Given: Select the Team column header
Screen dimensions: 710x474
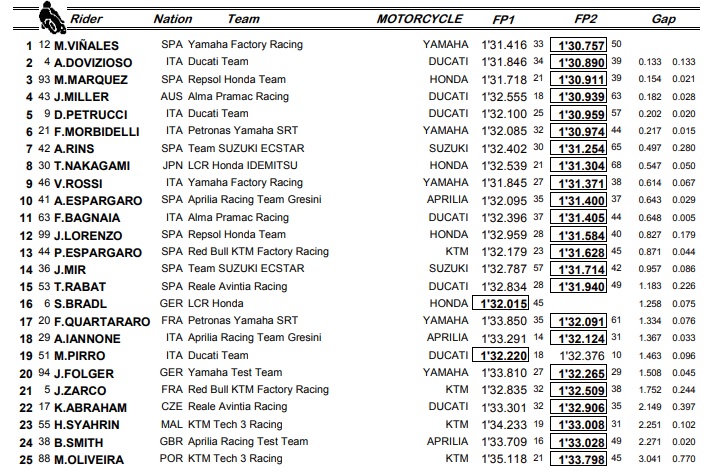Looking at the screenshot, I should point(243,19).
